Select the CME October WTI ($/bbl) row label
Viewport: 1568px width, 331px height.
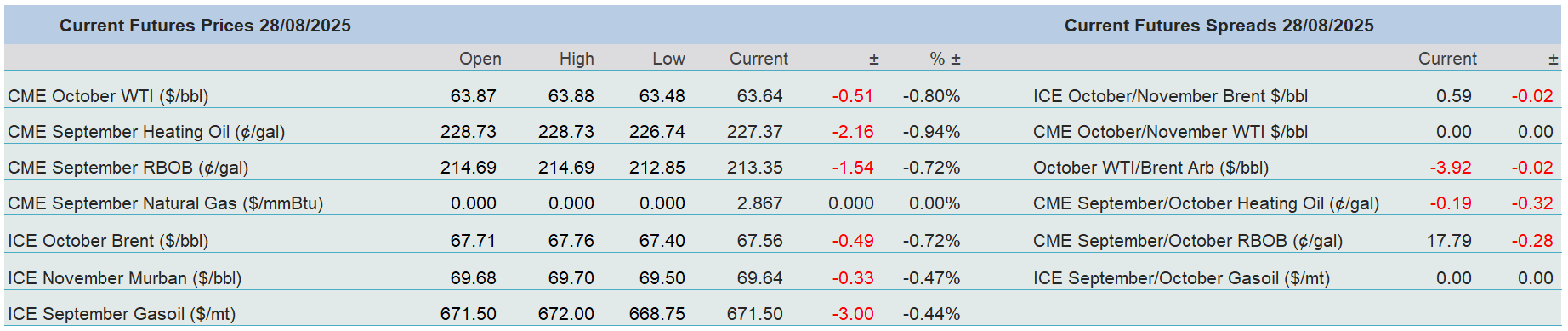[x=108, y=96]
